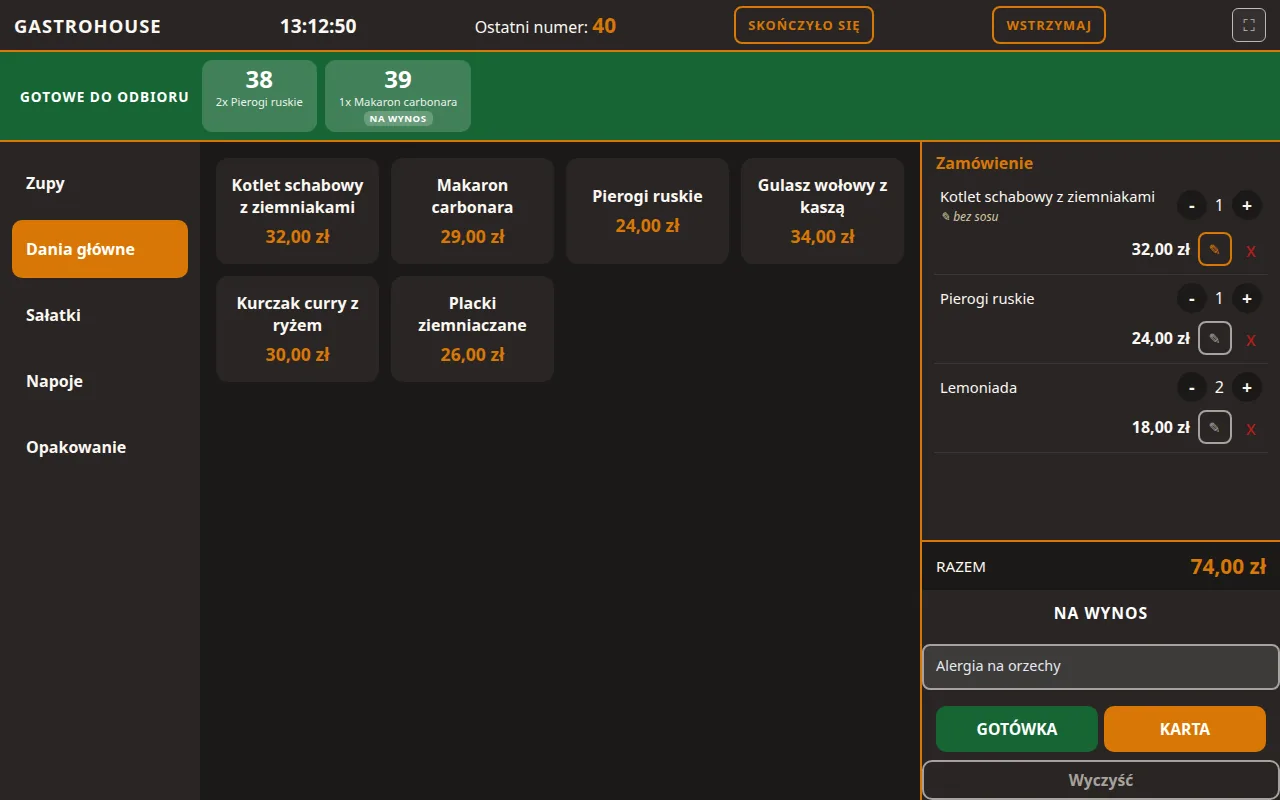1280x800 pixels.
Task: Click the SKOŃCZYŁO SIĘ button
Action: (x=804, y=25)
